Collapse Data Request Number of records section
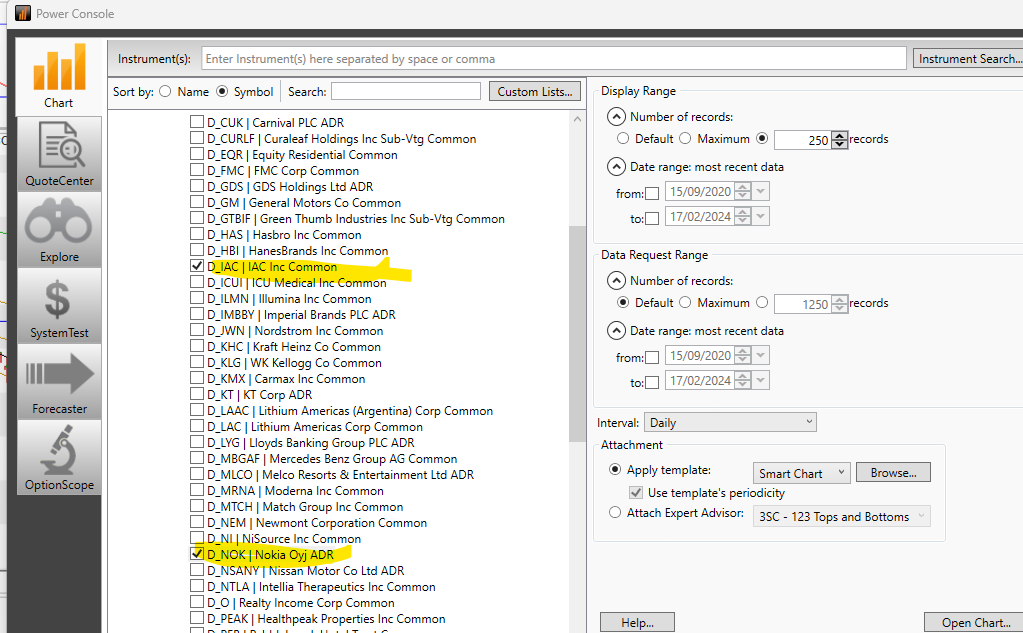1023x633 pixels. [616, 281]
